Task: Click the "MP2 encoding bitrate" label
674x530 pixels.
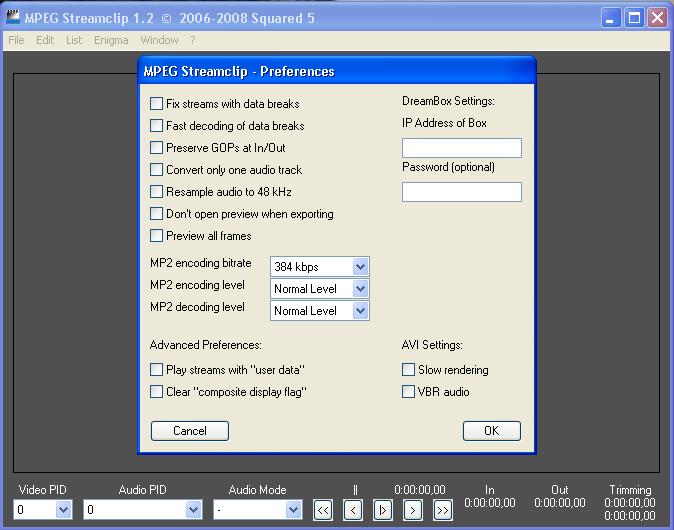Action: pos(201,263)
